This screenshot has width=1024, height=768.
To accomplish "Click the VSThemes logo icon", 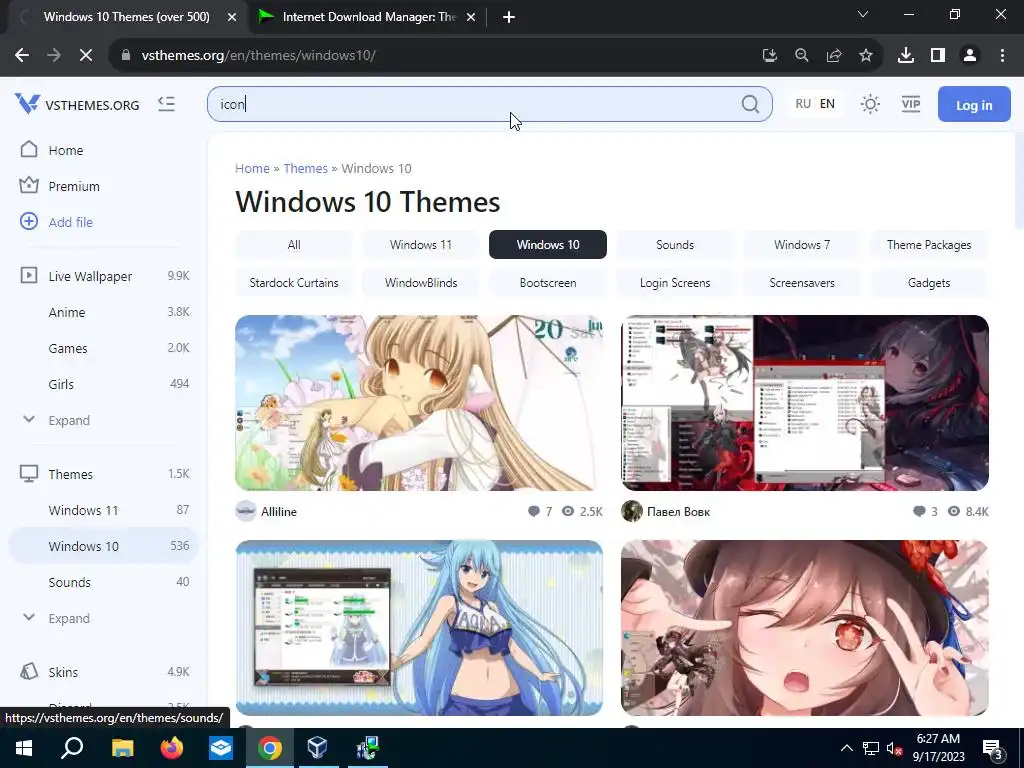I will (27, 103).
